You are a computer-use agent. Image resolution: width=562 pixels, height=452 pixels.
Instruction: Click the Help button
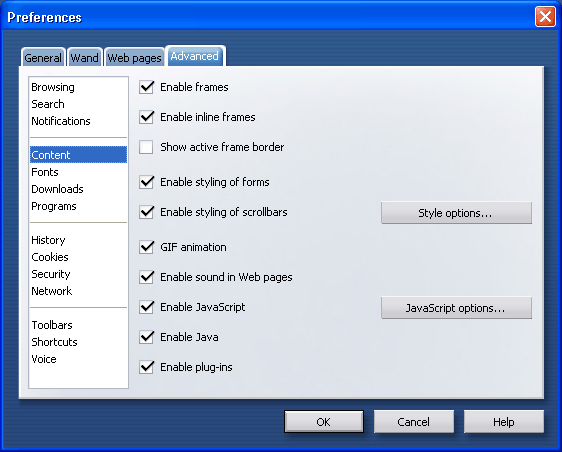click(x=504, y=422)
